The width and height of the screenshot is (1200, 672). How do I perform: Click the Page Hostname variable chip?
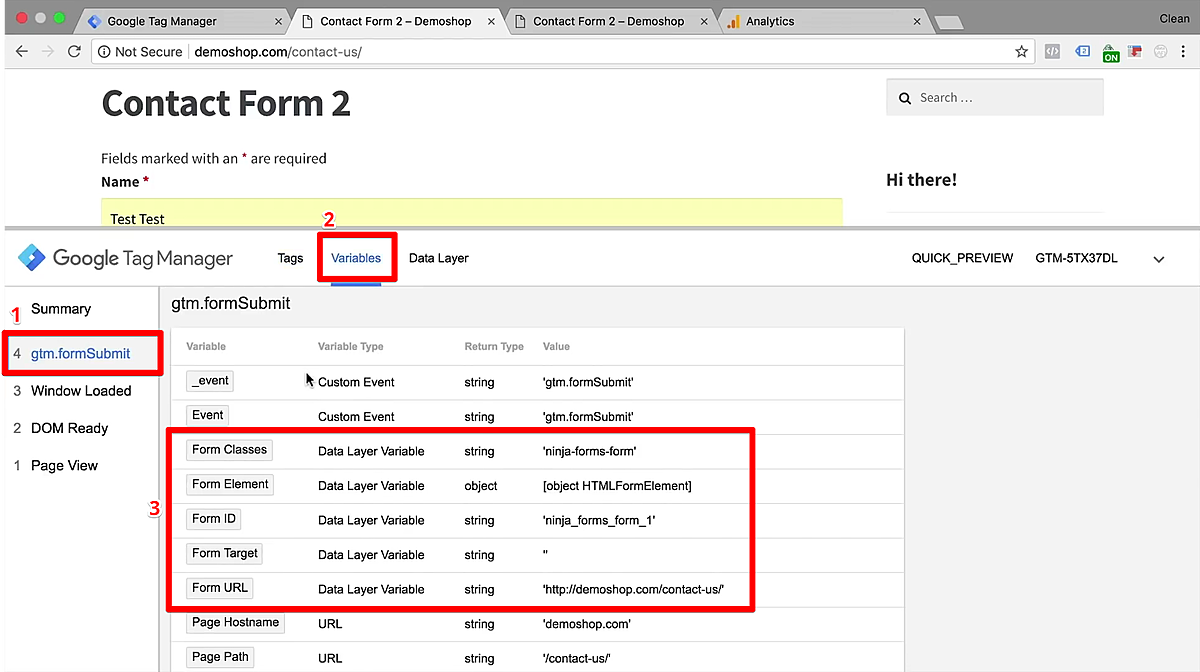point(235,622)
